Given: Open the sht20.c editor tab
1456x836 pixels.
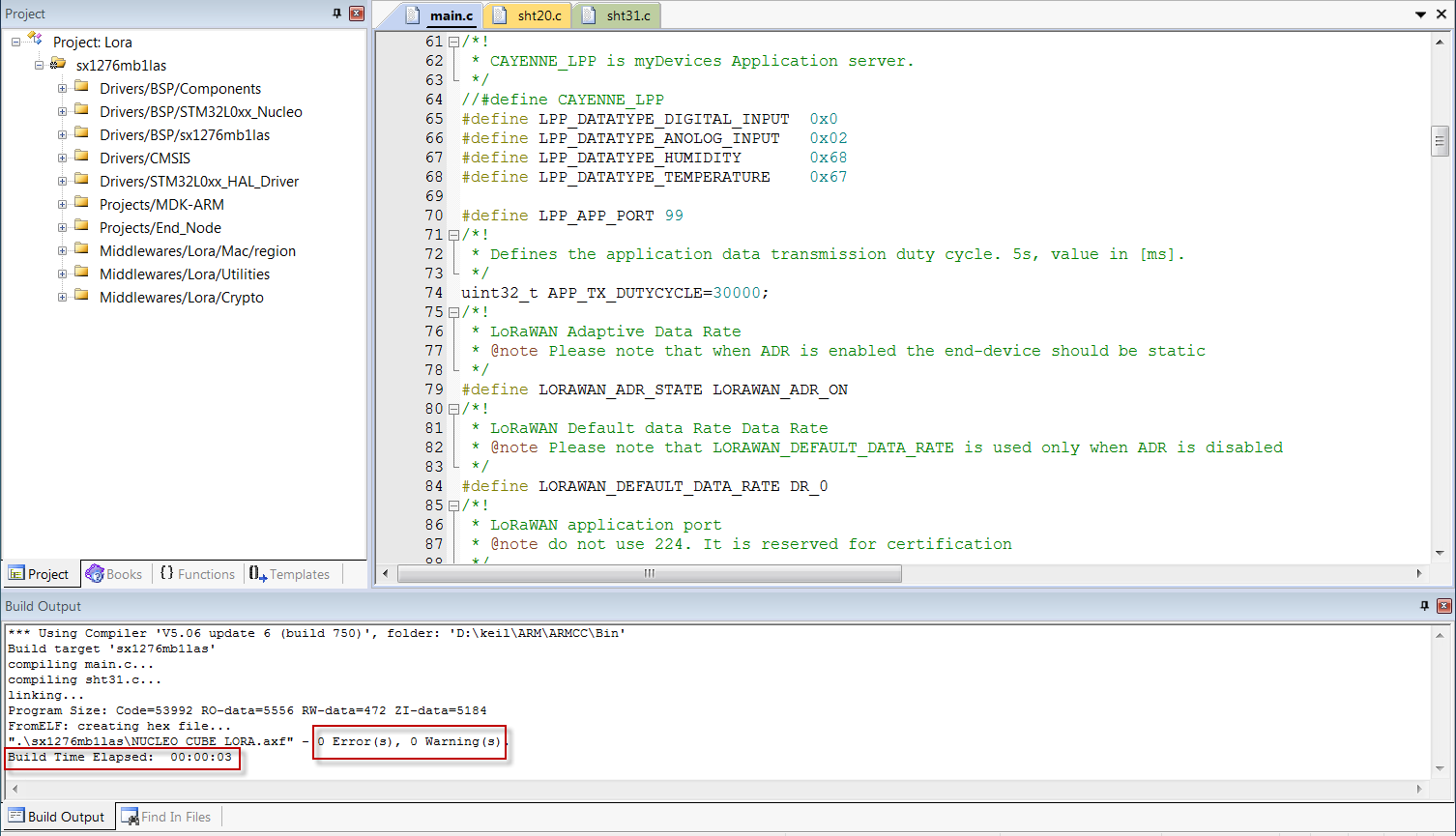Looking at the screenshot, I should click(528, 15).
